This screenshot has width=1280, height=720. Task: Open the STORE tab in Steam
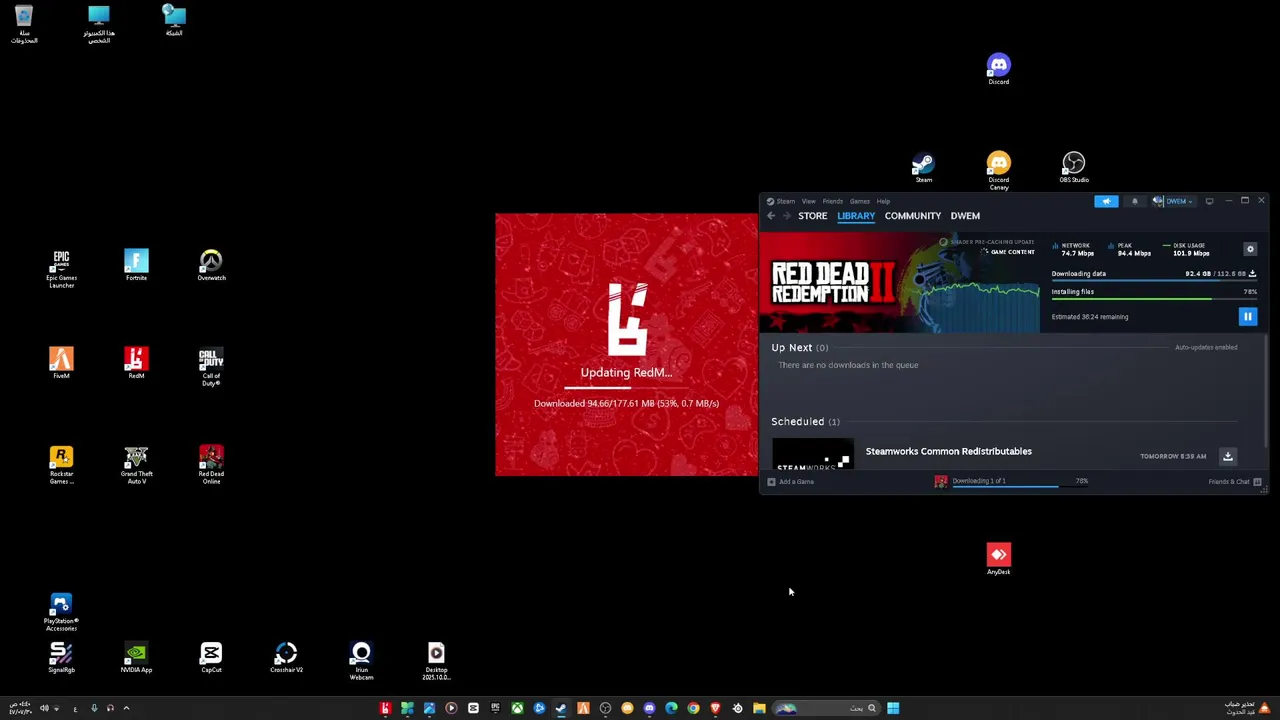pos(812,216)
